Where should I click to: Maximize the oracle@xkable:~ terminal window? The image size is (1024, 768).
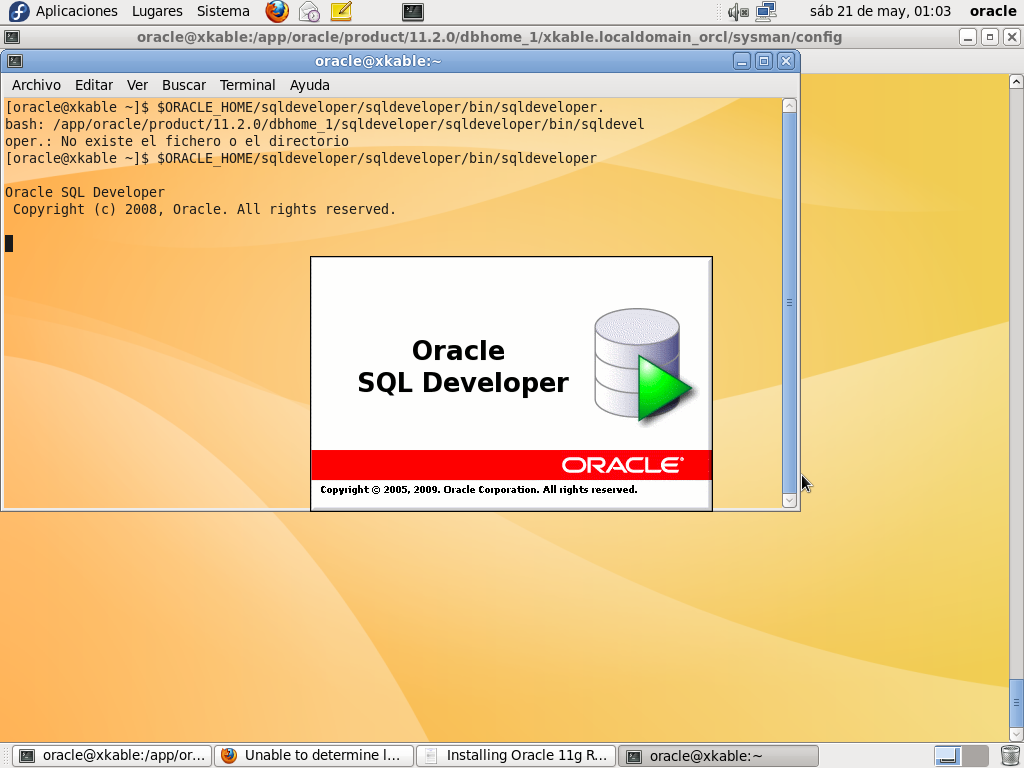pos(763,61)
